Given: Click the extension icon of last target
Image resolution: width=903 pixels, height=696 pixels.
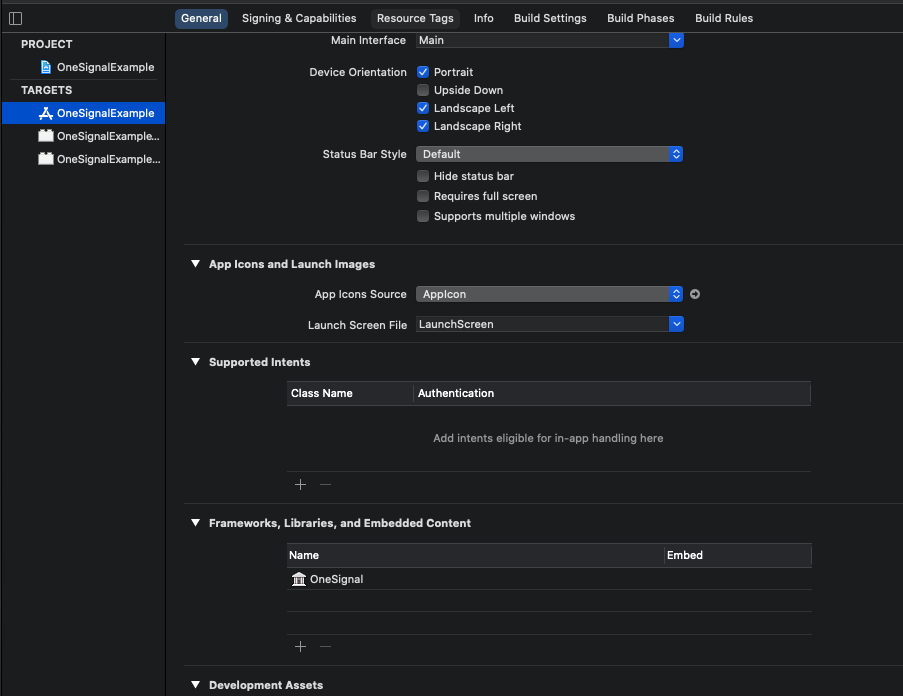Looking at the screenshot, I should tap(45, 159).
